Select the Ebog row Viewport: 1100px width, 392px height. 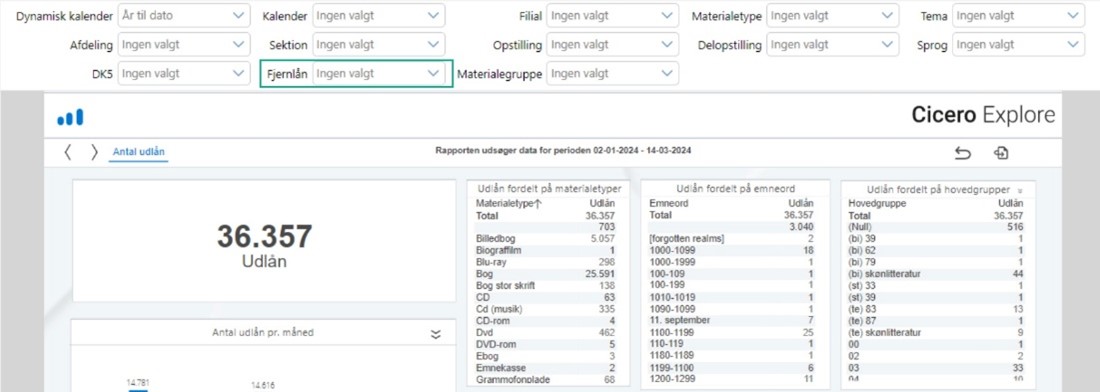coord(545,356)
